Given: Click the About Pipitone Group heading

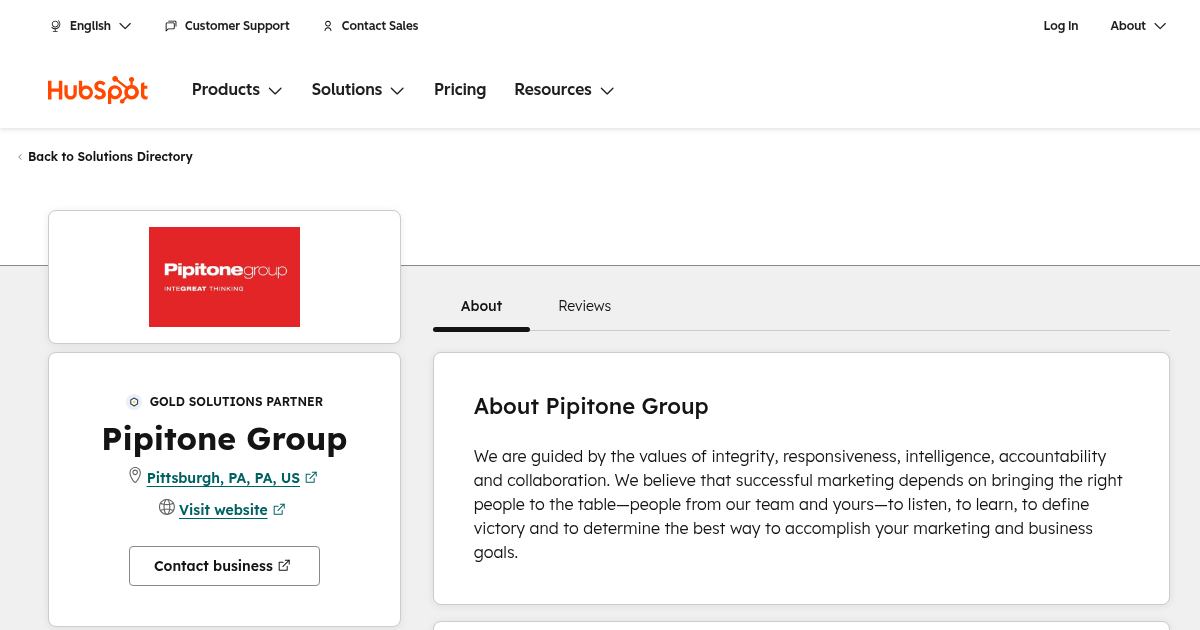Looking at the screenshot, I should click(591, 406).
